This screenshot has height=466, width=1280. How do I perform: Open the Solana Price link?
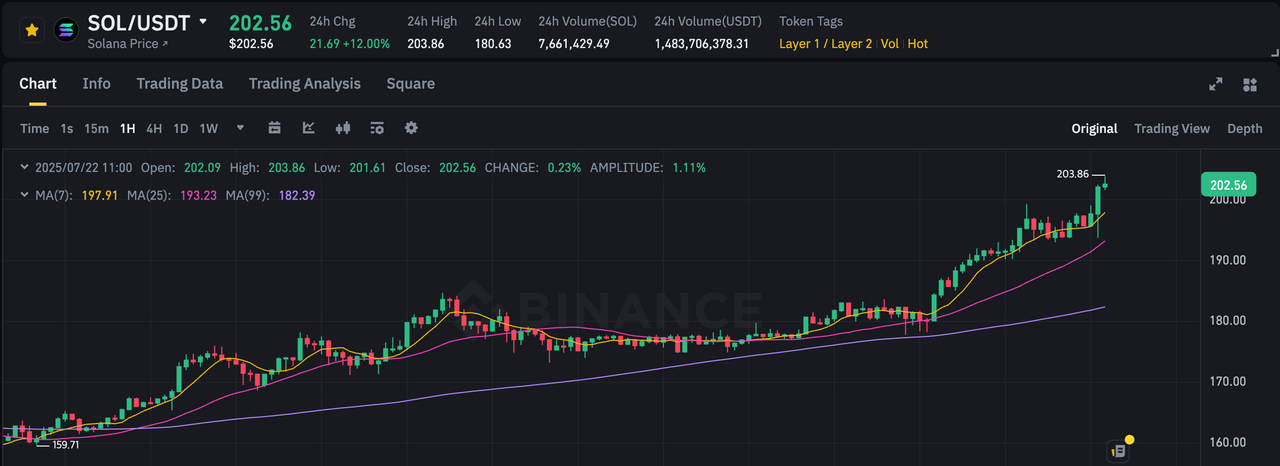(128, 44)
